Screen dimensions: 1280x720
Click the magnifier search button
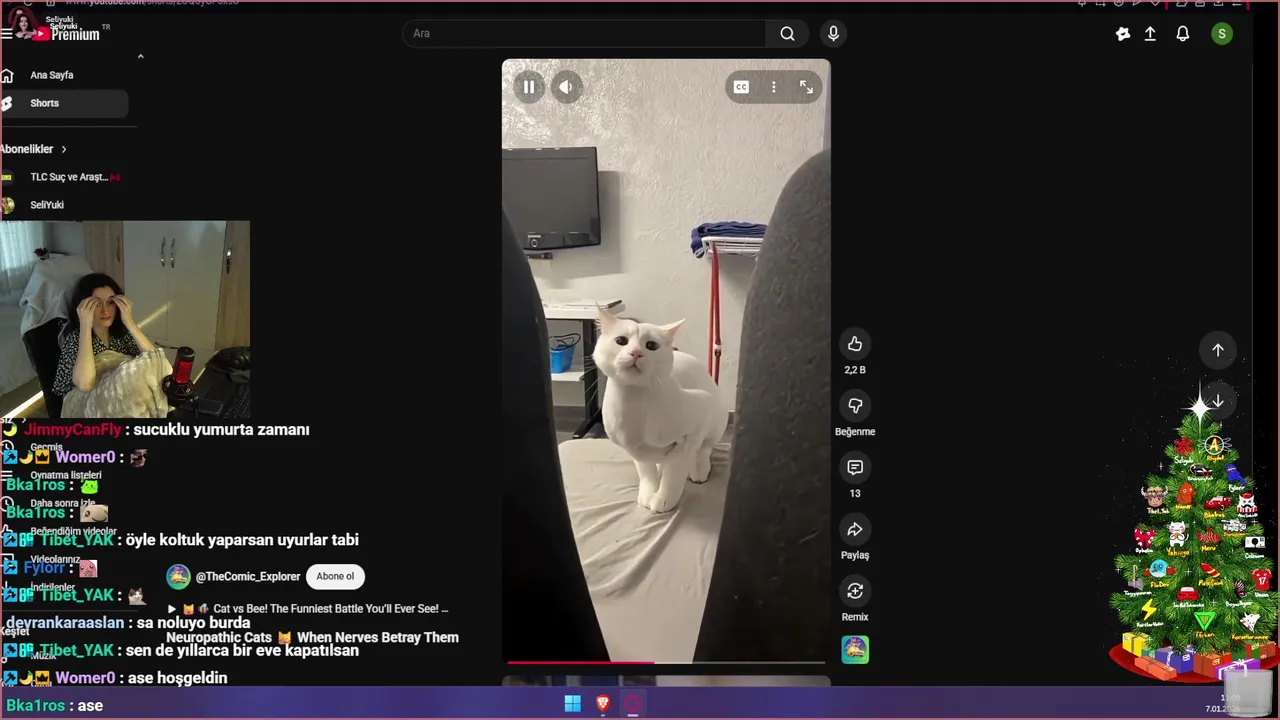pos(788,34)
